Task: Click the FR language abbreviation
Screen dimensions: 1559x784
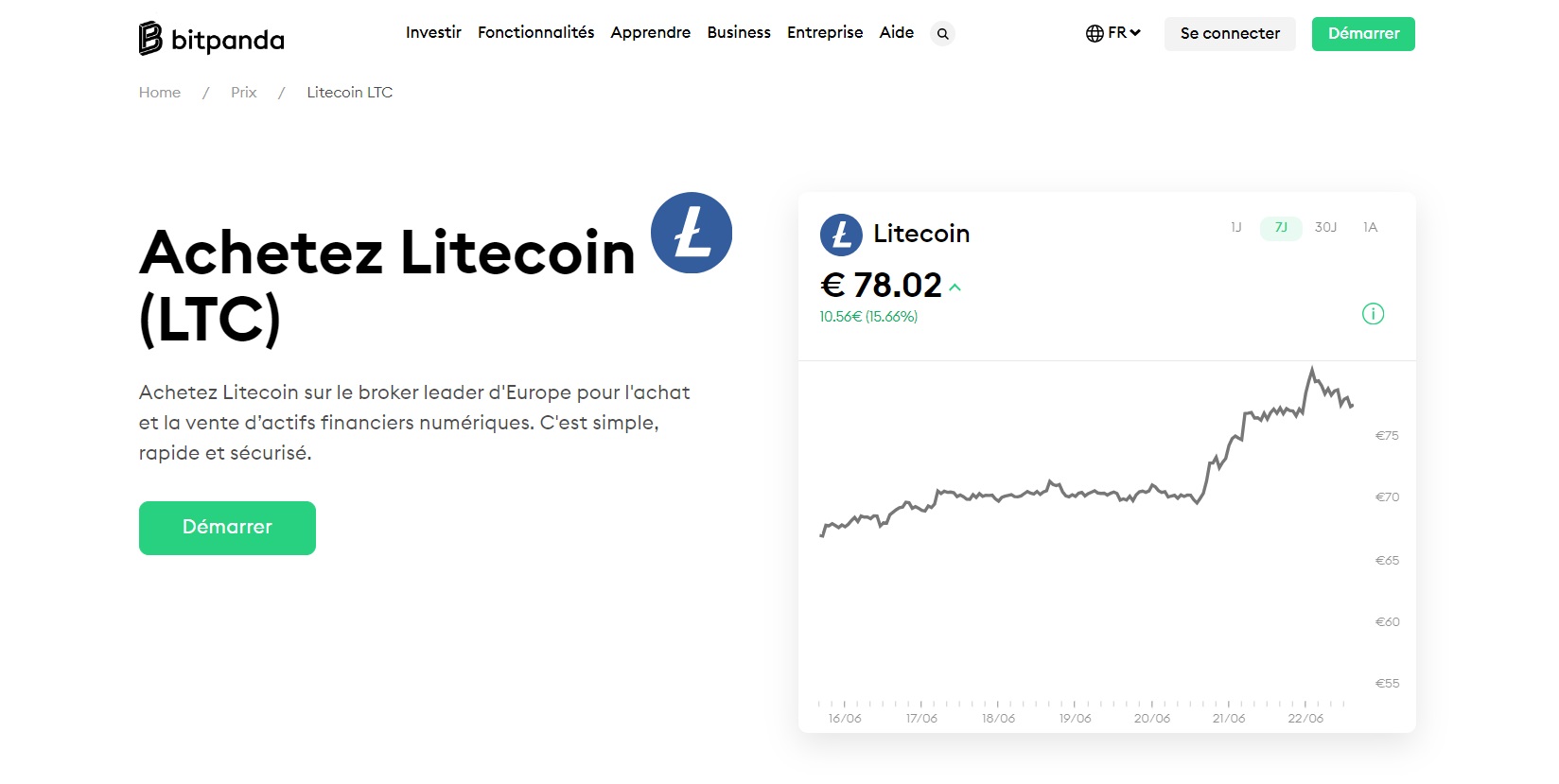Action: (1116, 31)
